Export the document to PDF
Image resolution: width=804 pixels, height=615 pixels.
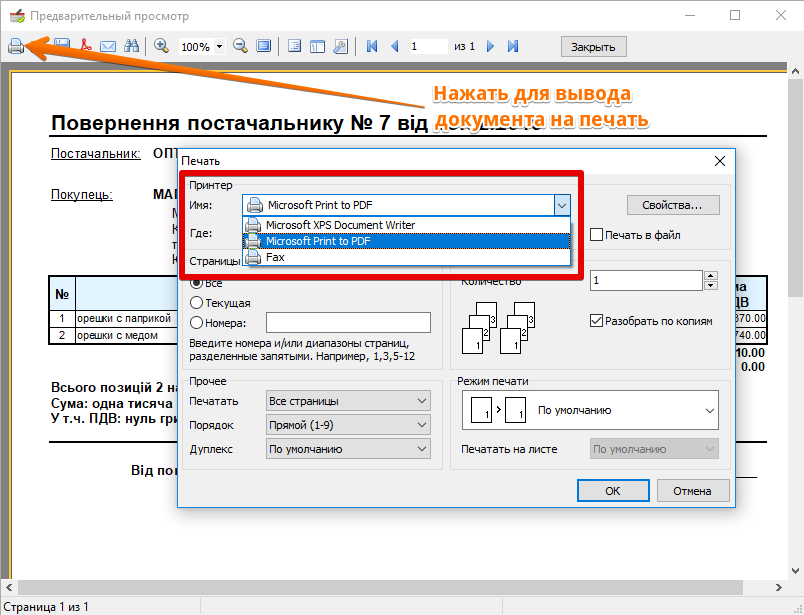[85, 46]
